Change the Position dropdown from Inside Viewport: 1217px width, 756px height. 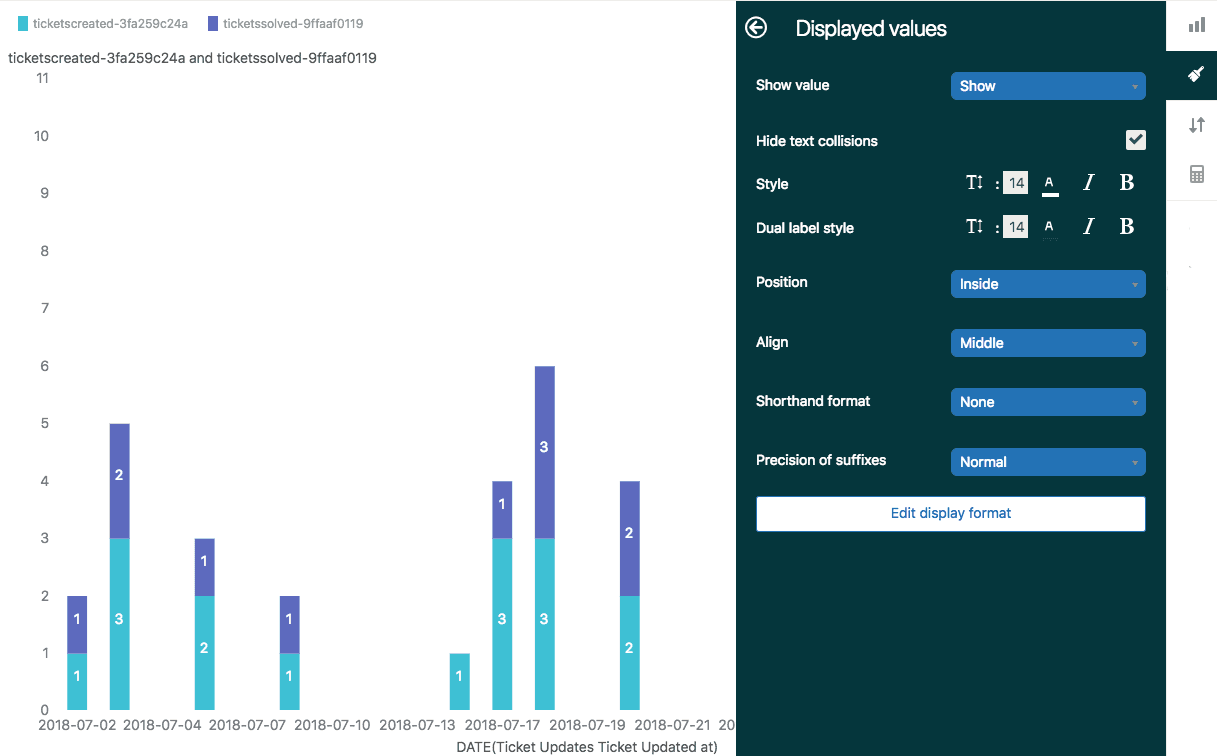pos(1047,284)
